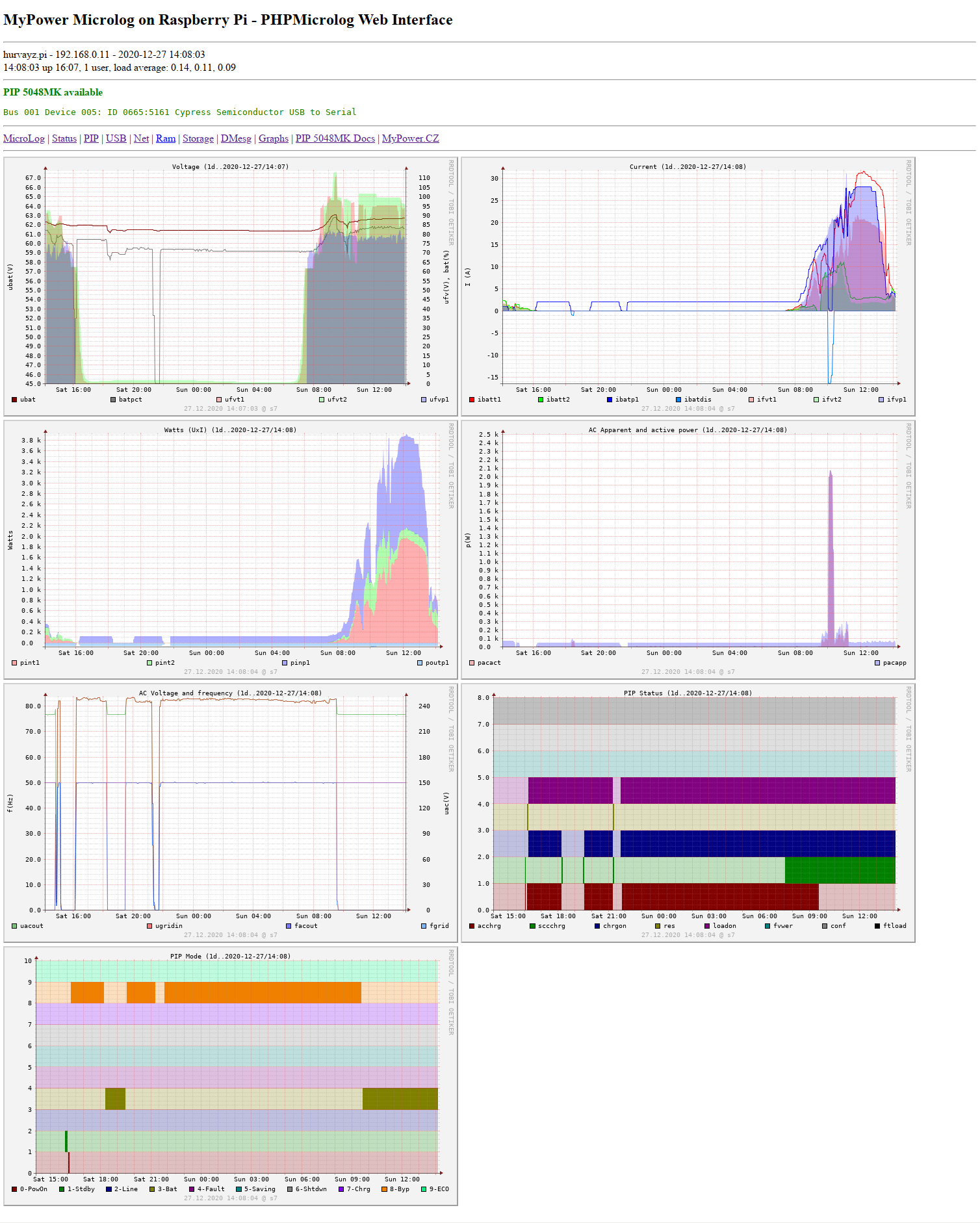This screenshot has width=980, height=1223.
Task: Click the PIP Status graph
Action: [x=688, y=813]
